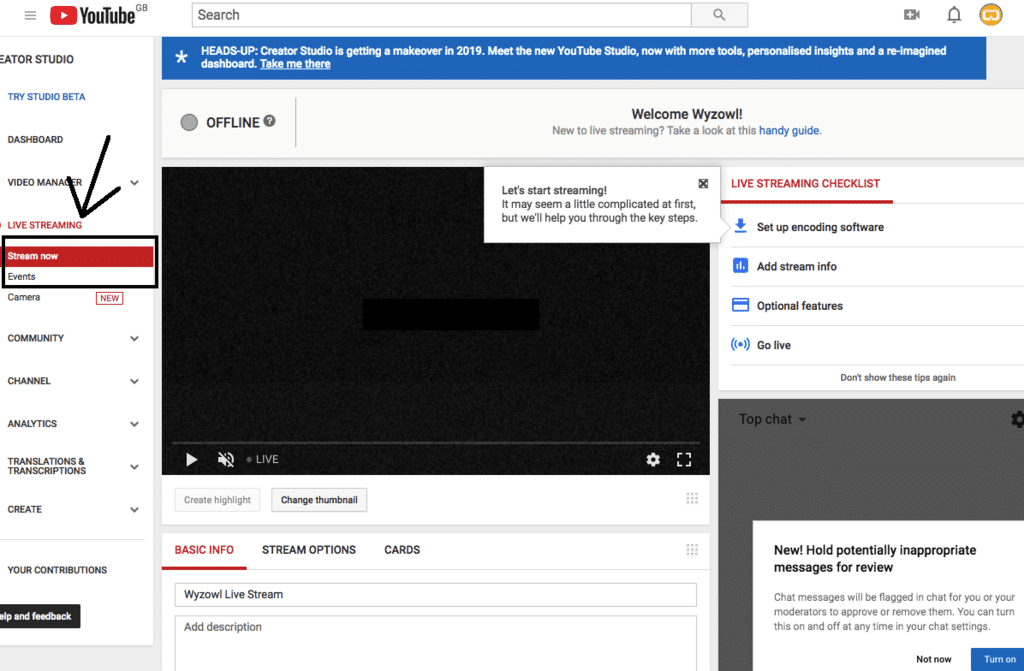The width and height of the screenshot is (1024, 671).
Task: Open the live player settings gear
Action: [x=653, y=459]
